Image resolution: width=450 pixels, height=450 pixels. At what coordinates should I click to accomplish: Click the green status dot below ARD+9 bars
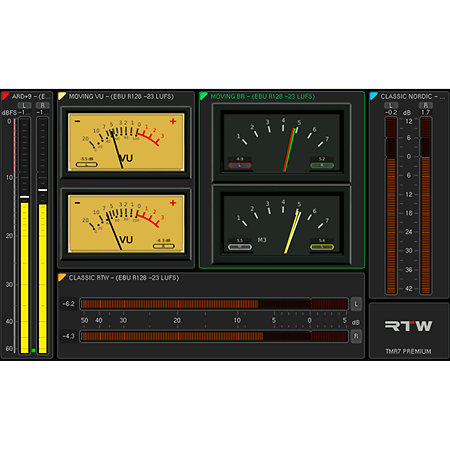click(x=34, y=350)
